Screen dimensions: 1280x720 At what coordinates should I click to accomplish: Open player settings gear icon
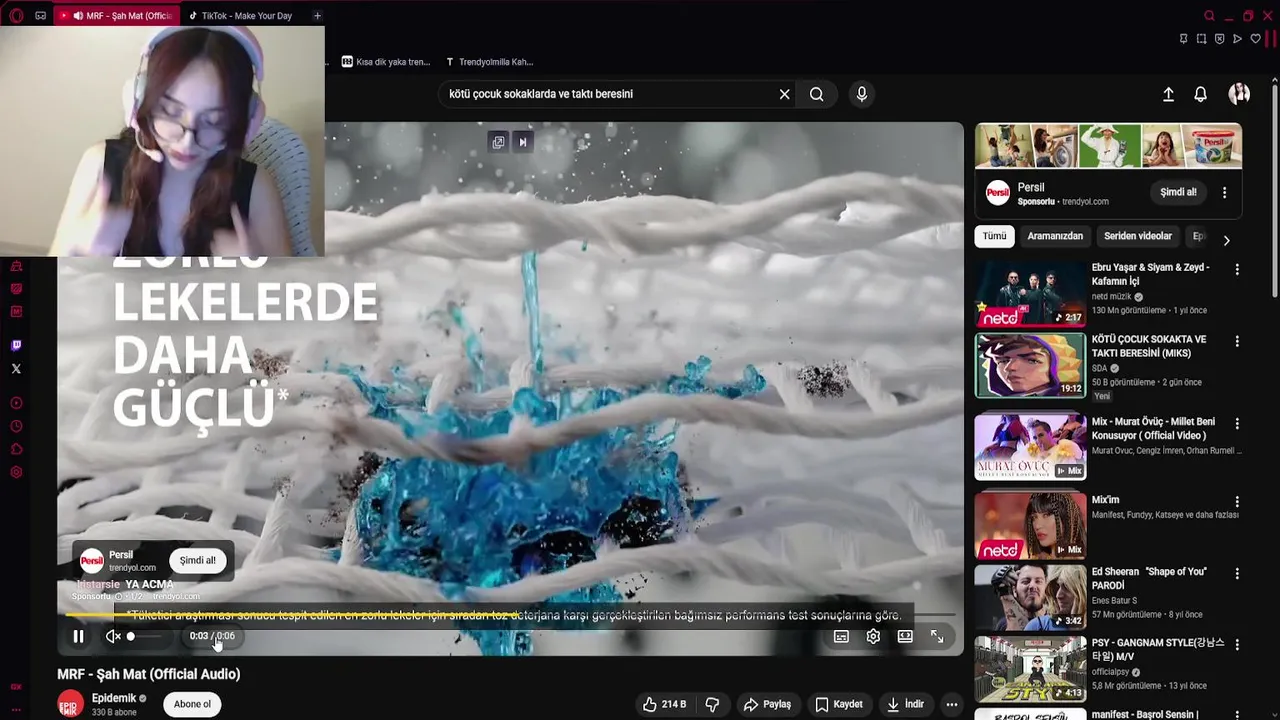(873, 636)
